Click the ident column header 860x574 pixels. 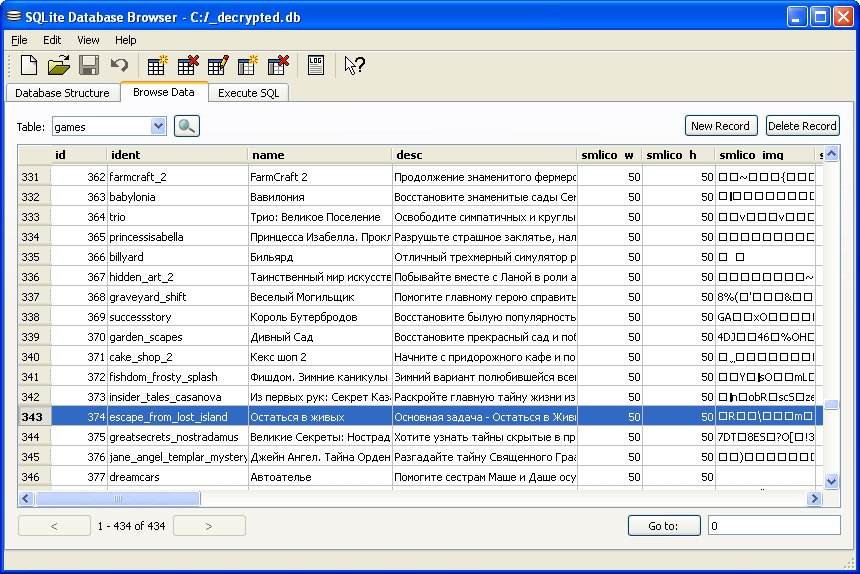(x=177, y=155)
